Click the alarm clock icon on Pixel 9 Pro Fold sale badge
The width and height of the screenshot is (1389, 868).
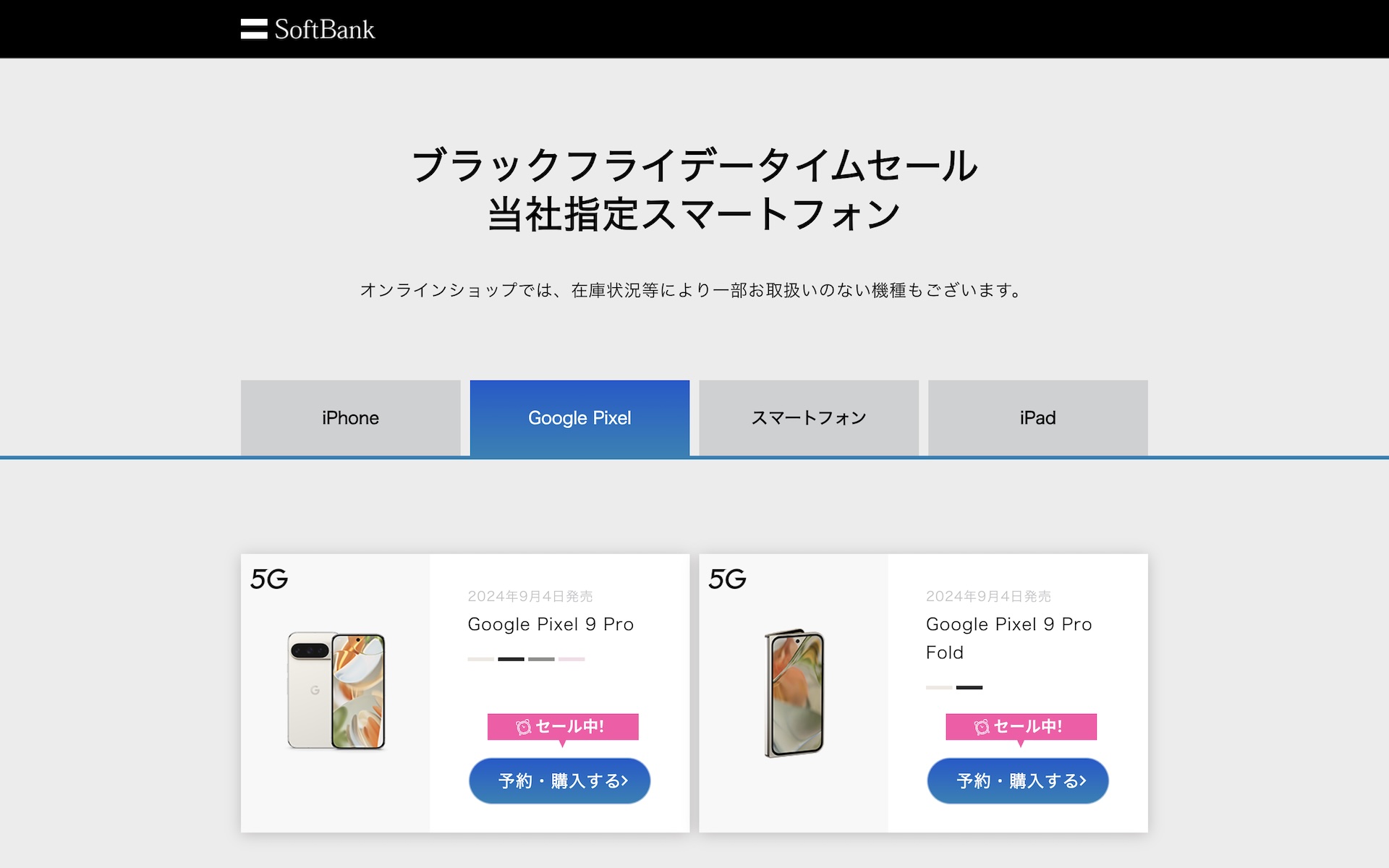tap(982, 727)
